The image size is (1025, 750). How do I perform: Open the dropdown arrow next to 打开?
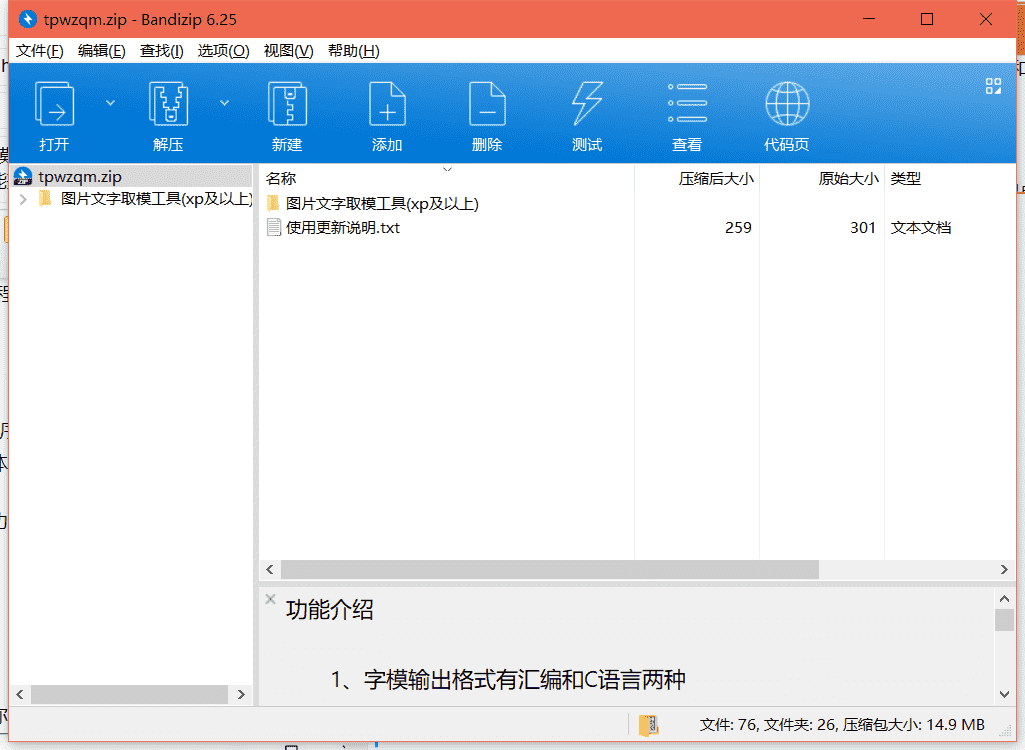(110, 103)
